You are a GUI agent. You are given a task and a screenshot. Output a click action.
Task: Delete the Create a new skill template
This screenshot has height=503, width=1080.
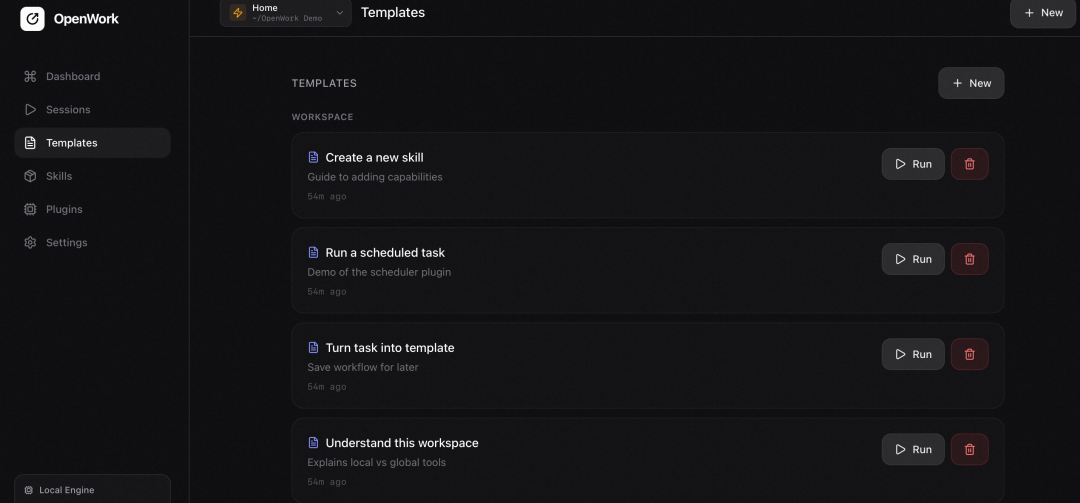coord(969,164)
